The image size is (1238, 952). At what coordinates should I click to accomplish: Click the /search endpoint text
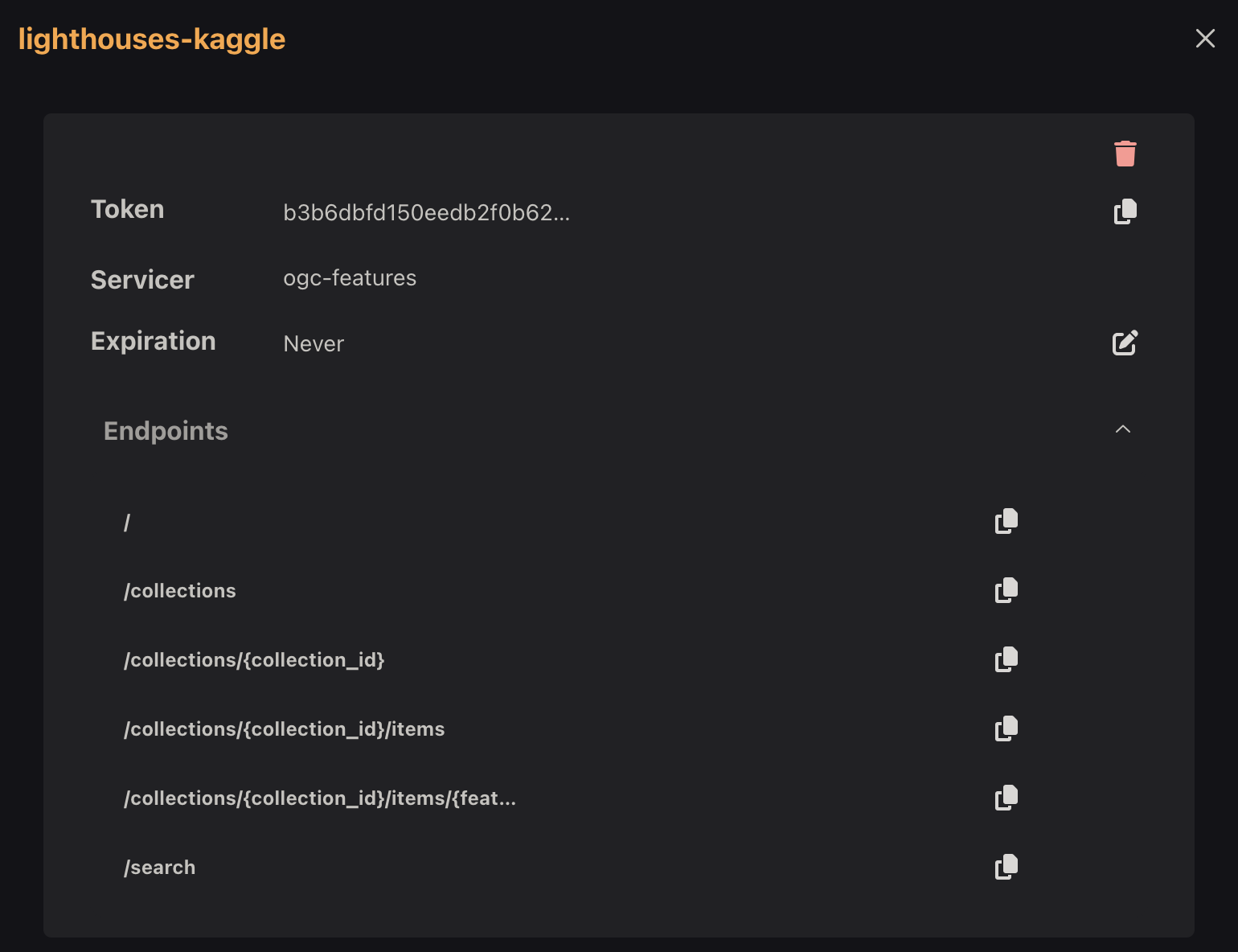[159, 868]
